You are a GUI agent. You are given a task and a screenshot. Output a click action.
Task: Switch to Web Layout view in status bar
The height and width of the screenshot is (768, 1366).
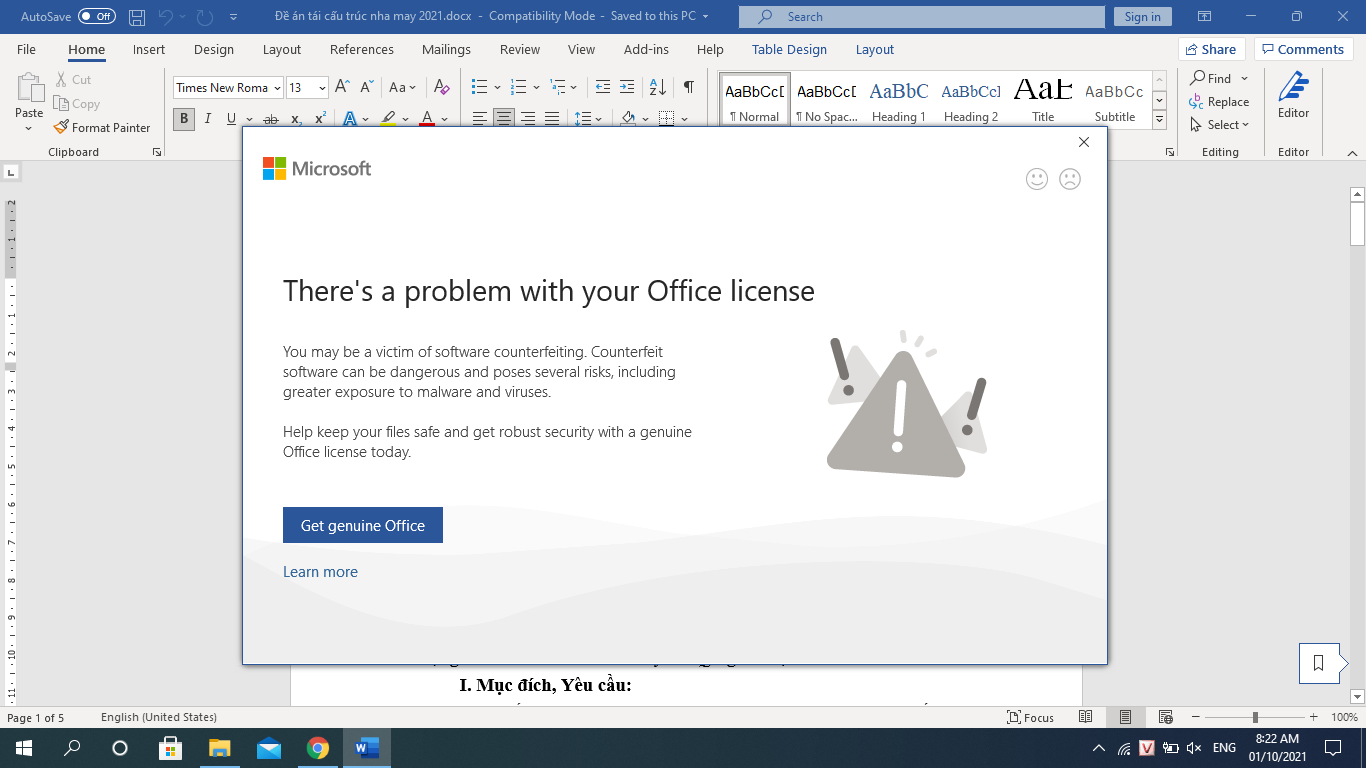click(1165, 717)
